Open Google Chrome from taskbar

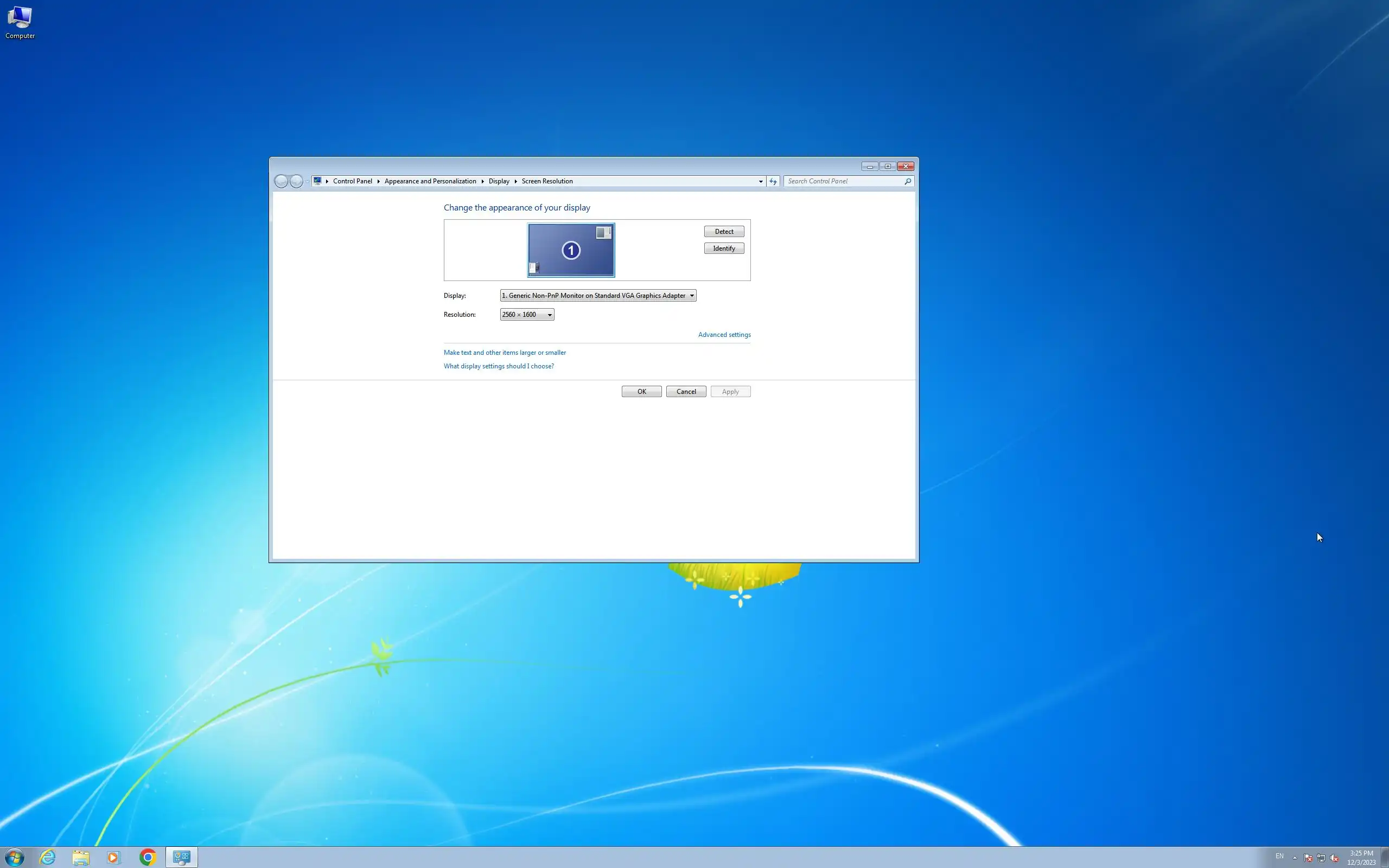tap(148, 858)
